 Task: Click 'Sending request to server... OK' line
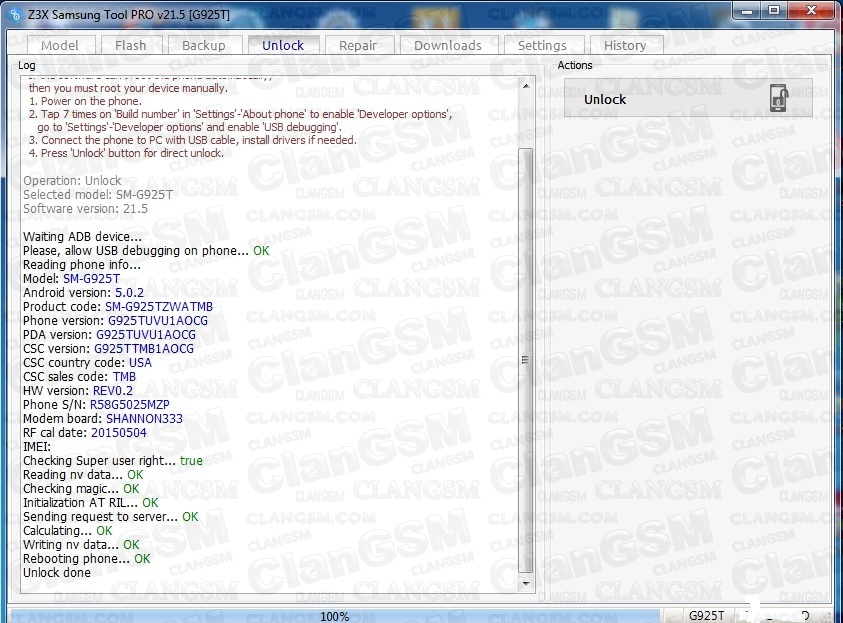pyautogui.click(x=111, y=516)
